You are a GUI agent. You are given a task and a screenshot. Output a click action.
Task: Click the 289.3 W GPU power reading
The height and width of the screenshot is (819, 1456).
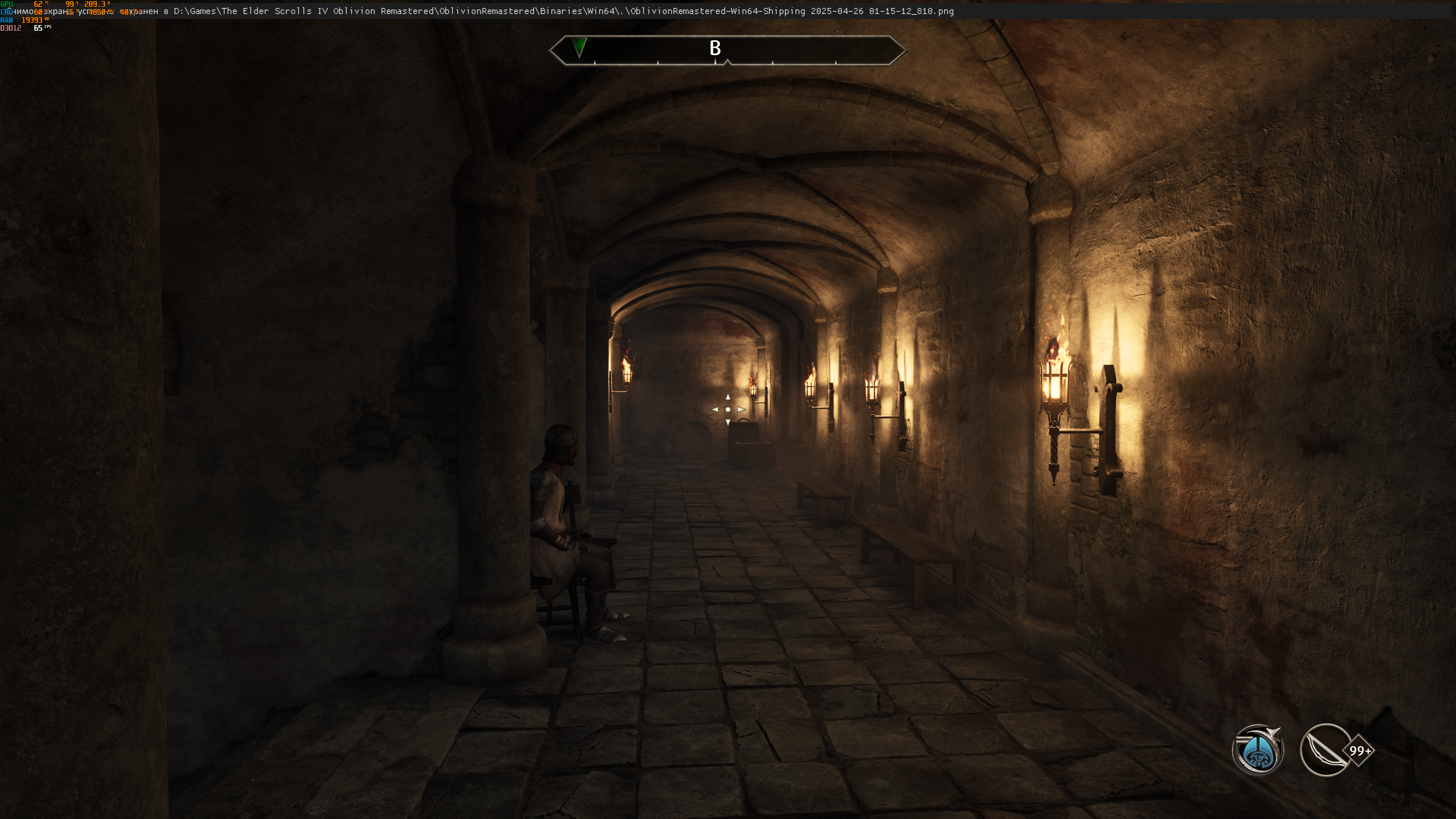(x=97, y=4)
